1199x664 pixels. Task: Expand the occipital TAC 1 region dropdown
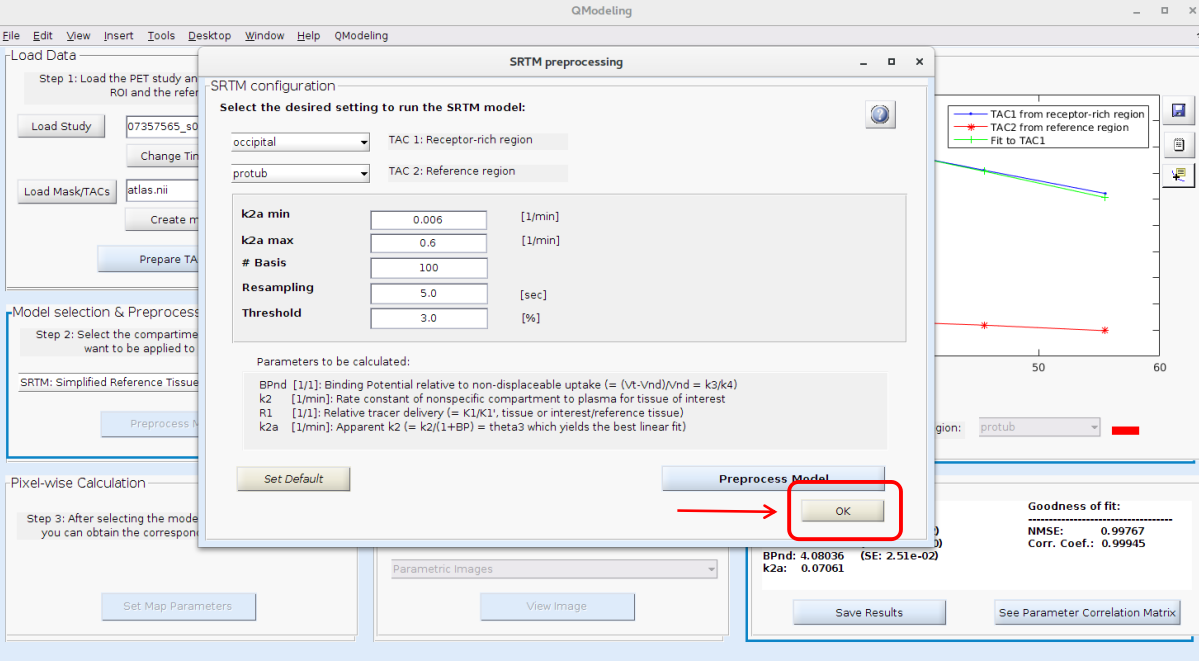(x=300, y=142)
